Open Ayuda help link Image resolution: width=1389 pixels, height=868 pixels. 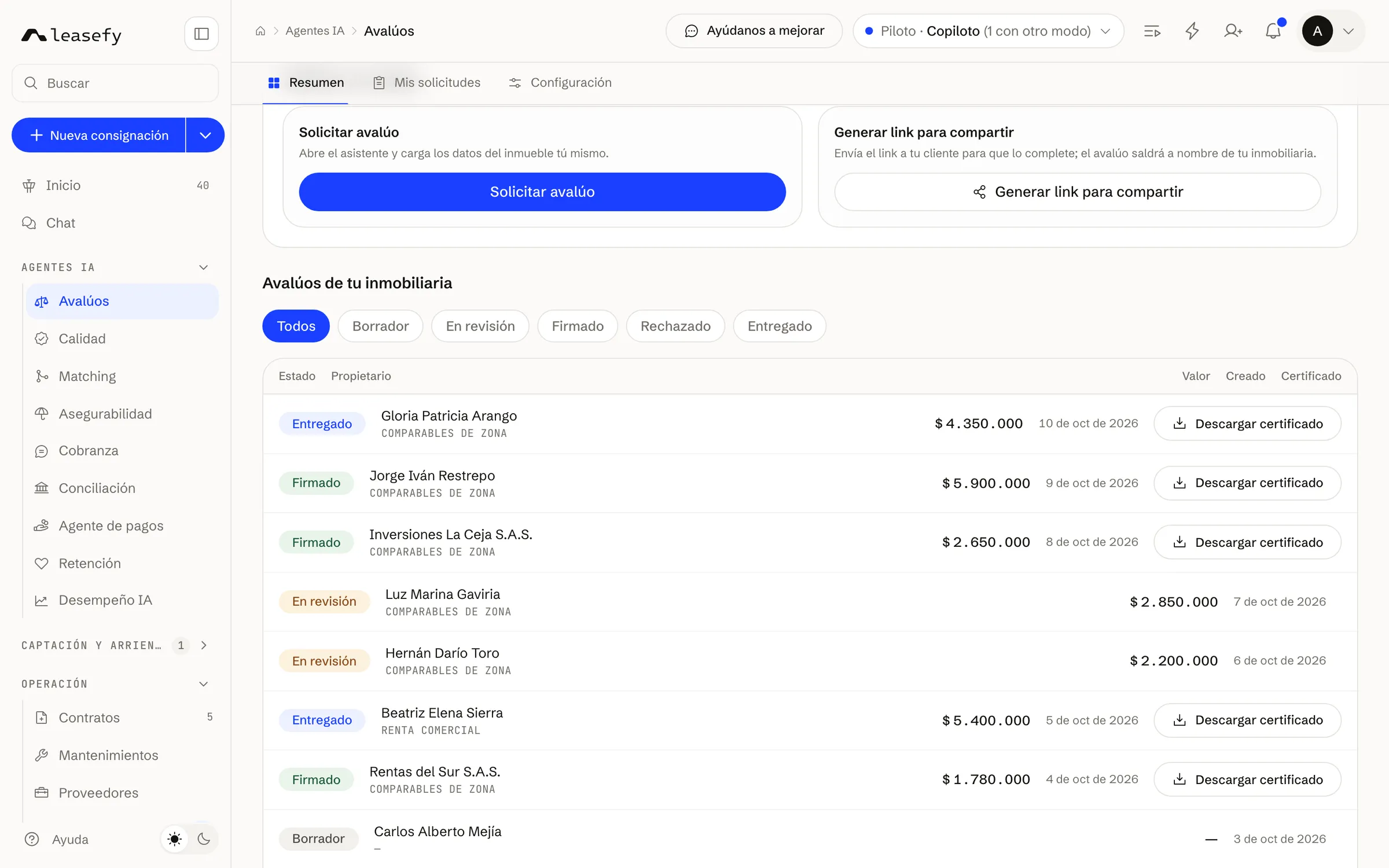point(57,839)
